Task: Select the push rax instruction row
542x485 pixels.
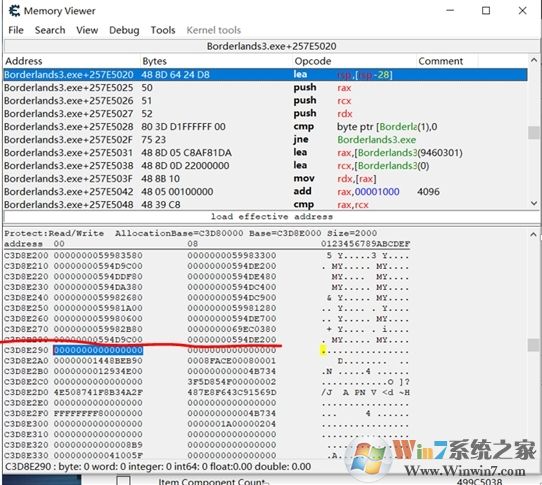Action: 265,88
